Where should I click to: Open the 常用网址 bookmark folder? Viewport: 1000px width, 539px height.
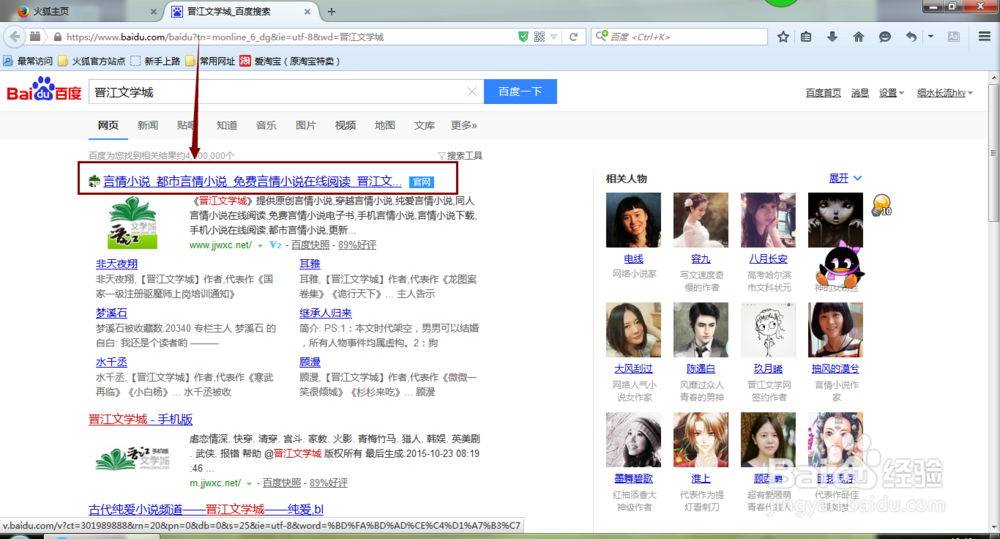[x=210, y=61]
